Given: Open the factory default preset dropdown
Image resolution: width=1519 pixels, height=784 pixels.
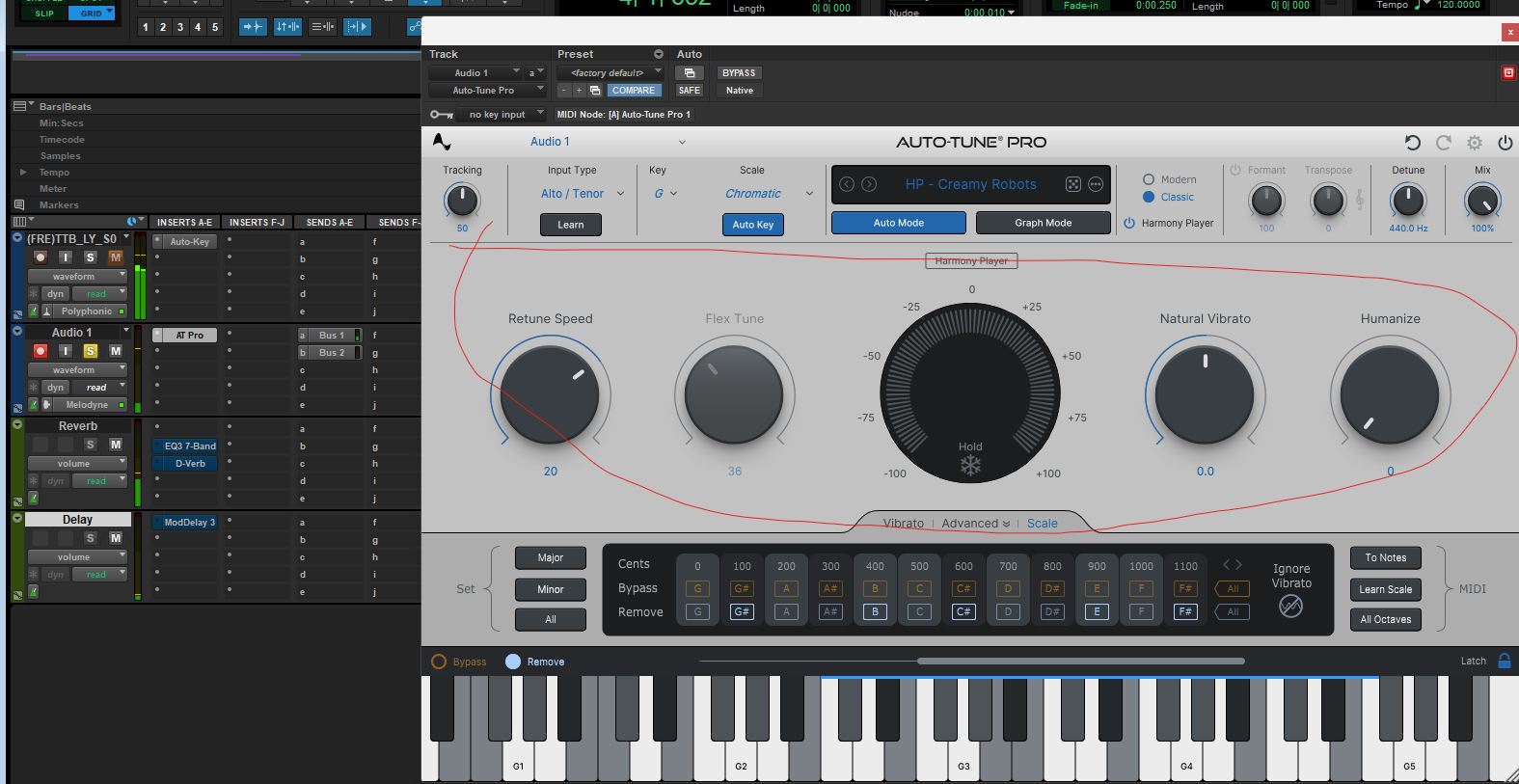Looking at the screenshot, I should click(x=612, y=72).
